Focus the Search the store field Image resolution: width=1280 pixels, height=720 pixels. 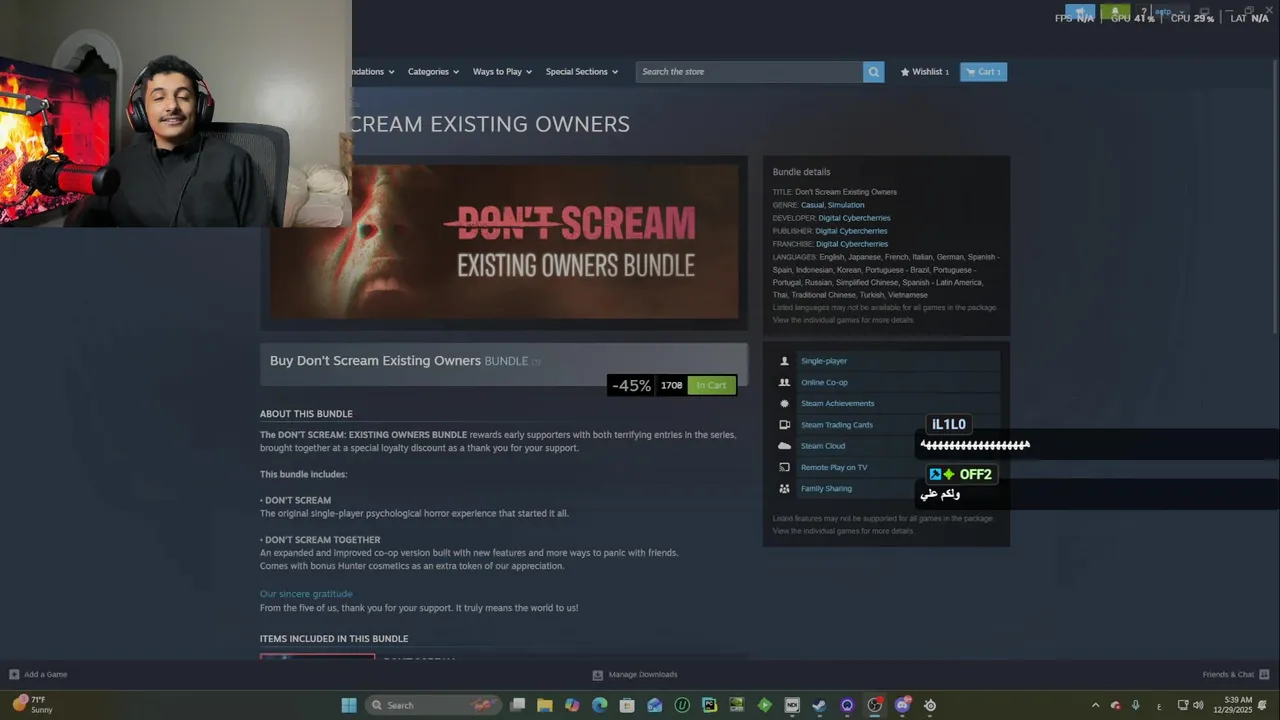pos(749,72)
